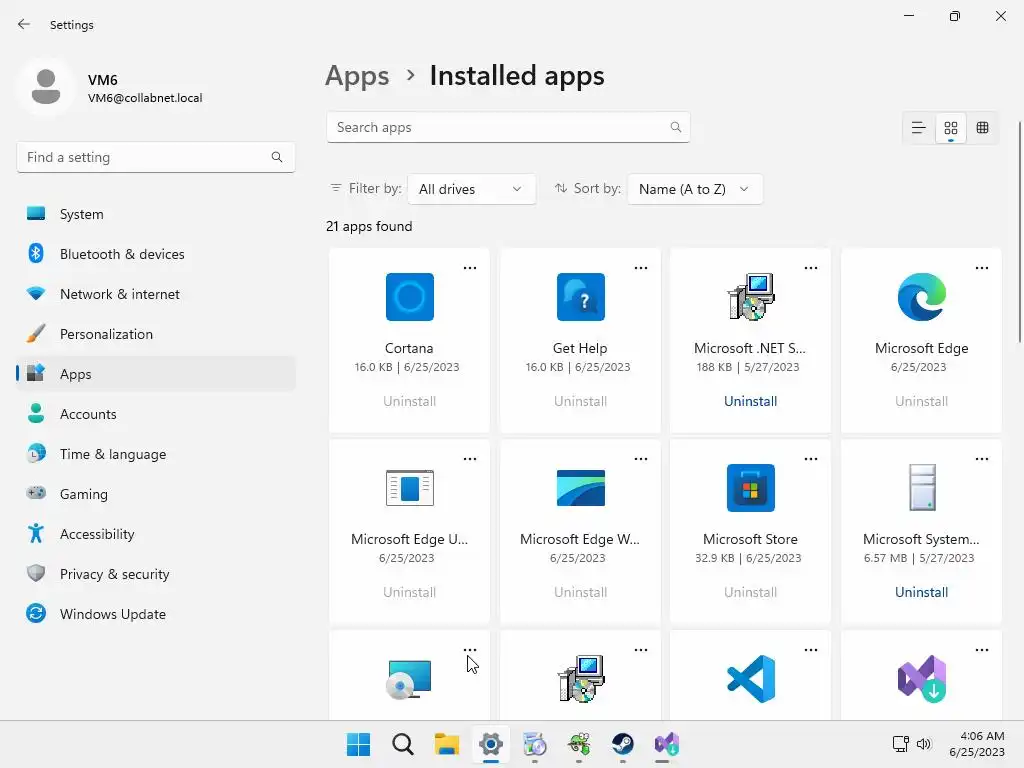Switch to grid view layout
The height and width of the screenshot is (768, 1024).
(950, 127)
